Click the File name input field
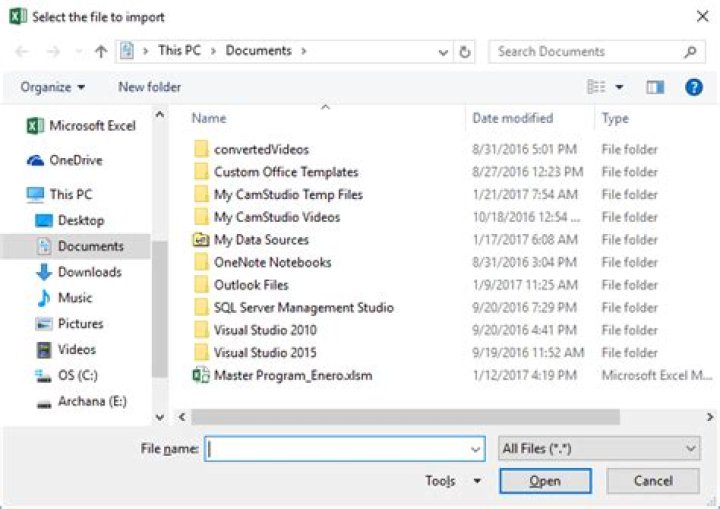Viewport: 720px width, 509px height. tap(344, 449)
